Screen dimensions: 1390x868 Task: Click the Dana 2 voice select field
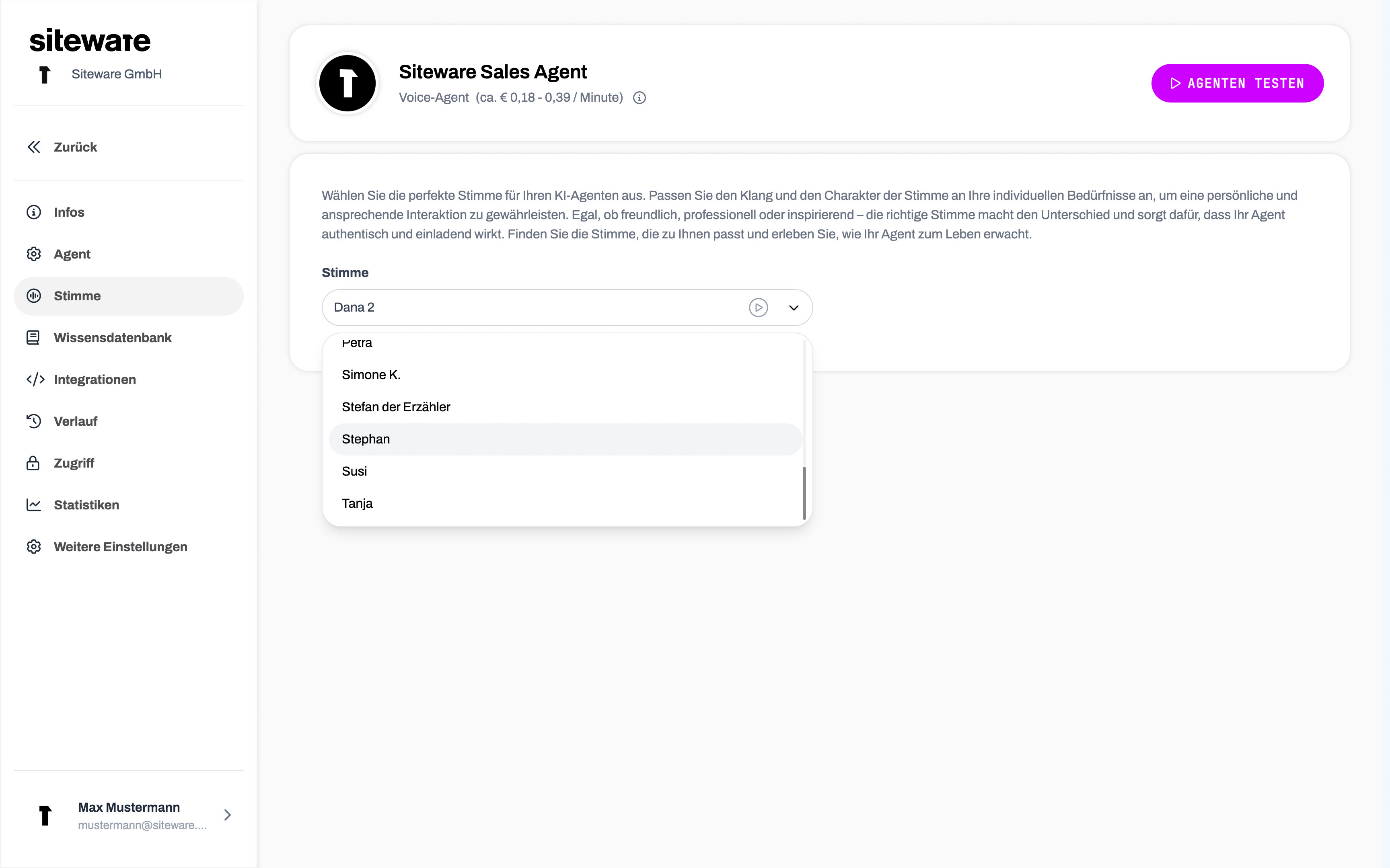567,308
